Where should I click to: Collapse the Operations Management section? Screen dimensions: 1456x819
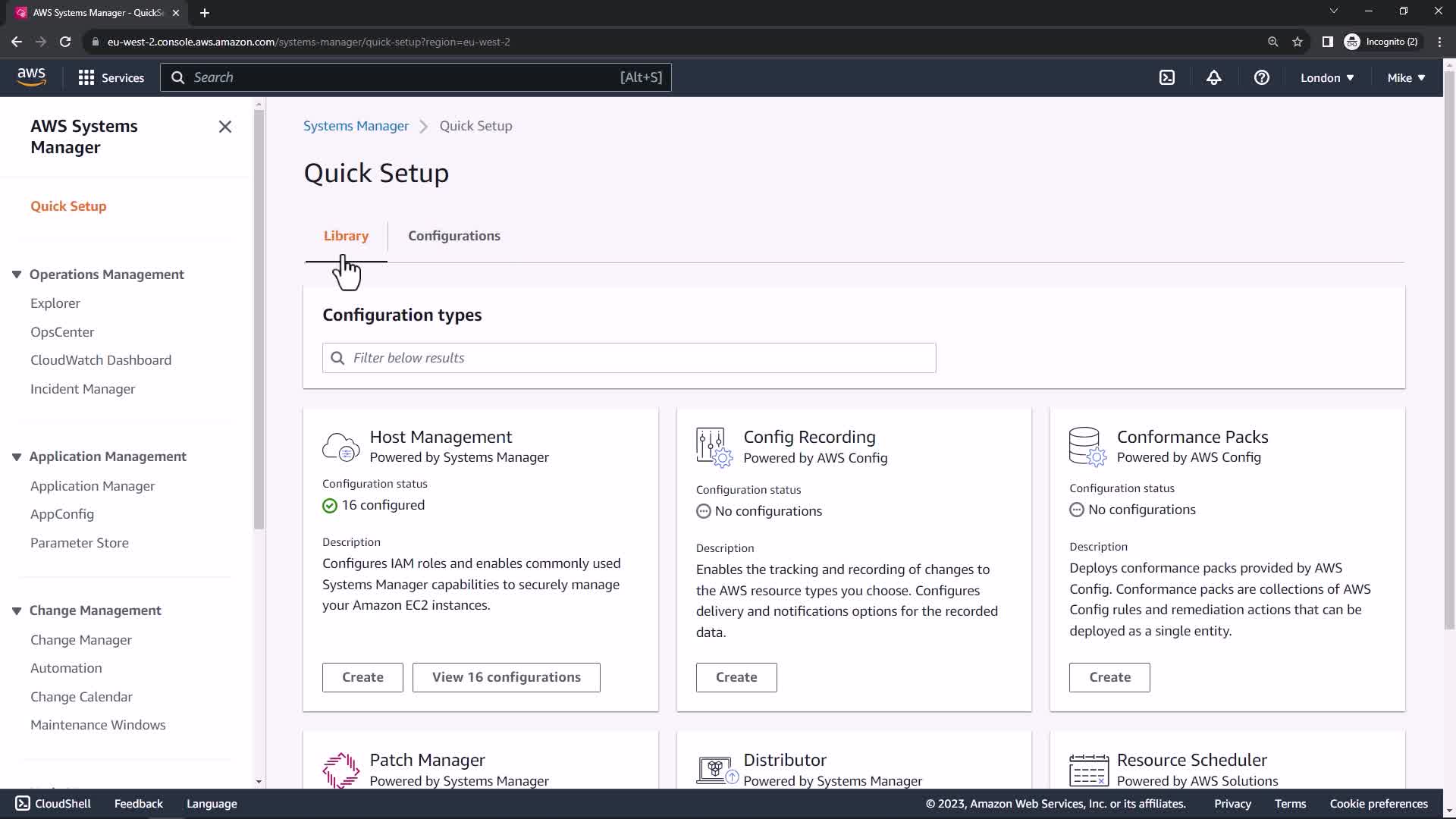(17, 275)
